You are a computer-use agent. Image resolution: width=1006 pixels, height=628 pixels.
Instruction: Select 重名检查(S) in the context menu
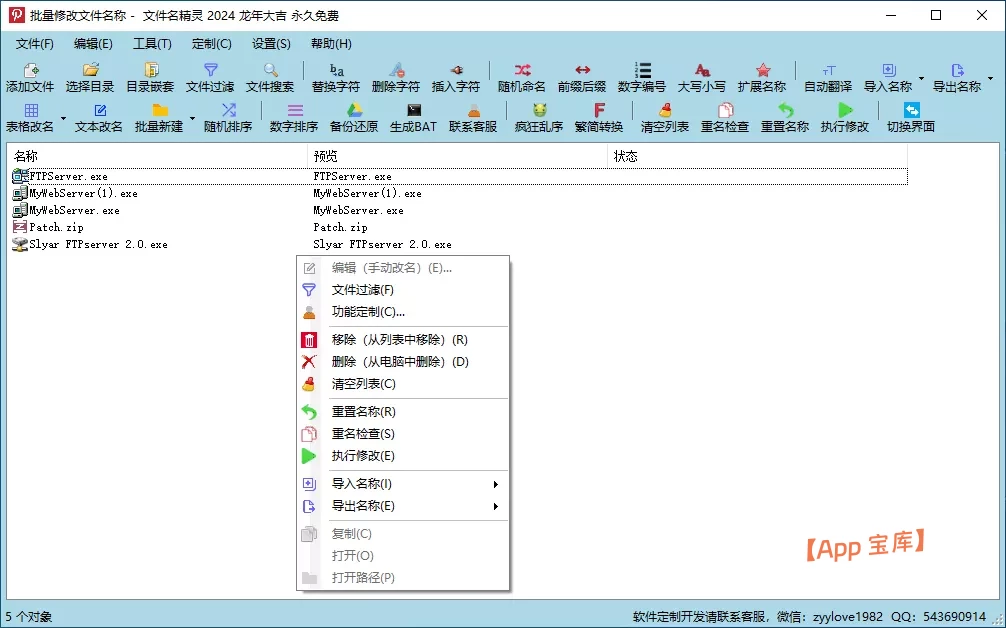point(403,434)
